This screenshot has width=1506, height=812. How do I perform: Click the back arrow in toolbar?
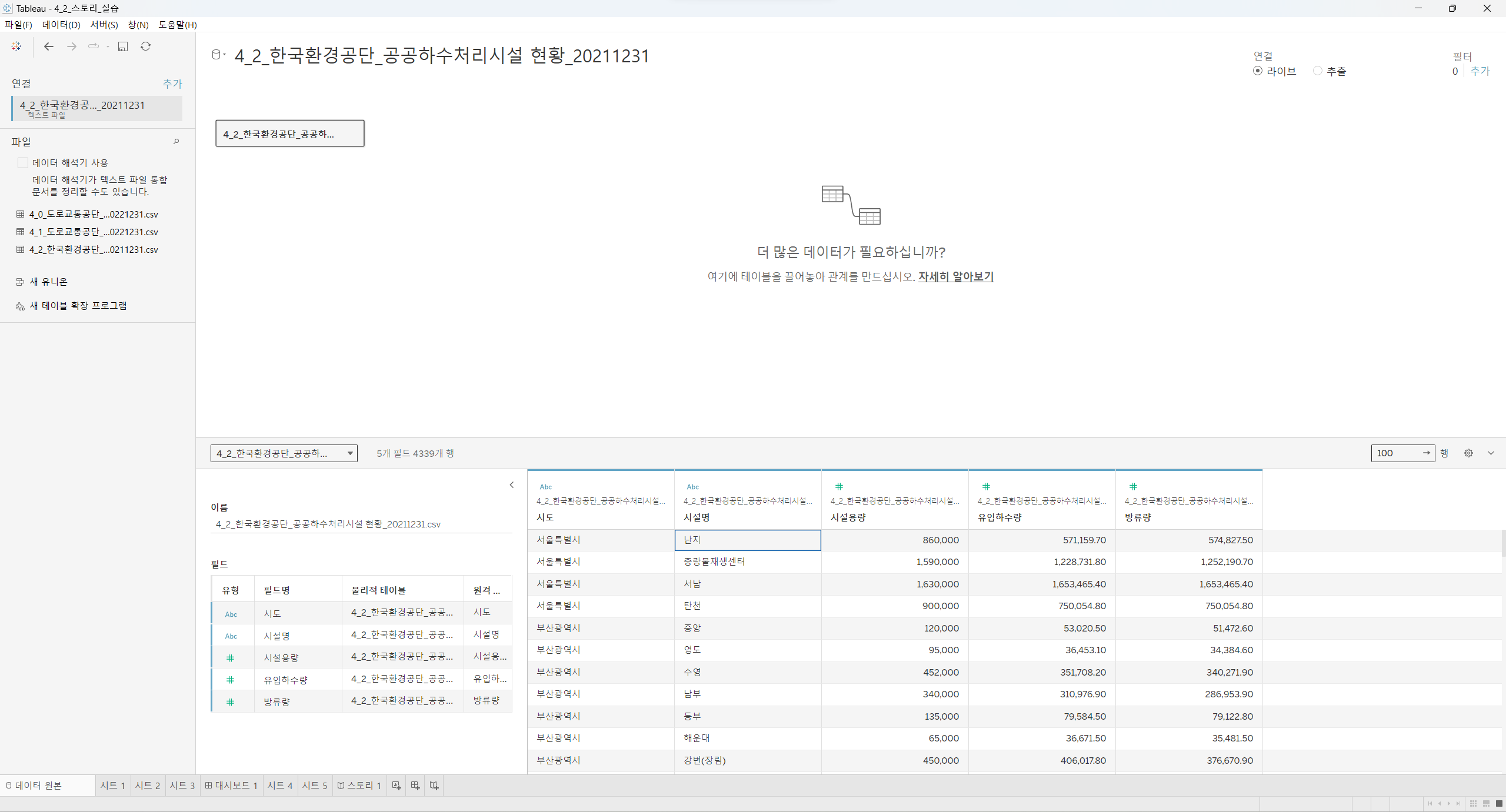click(49, 46)
